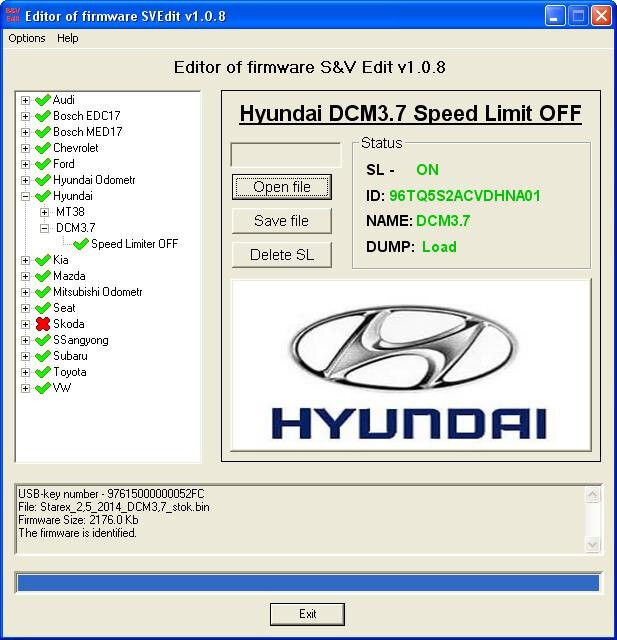This screenshot has width=617, height=640.
Task: Click the 'The firmware is identified.' line
Action: tap(77, 533)
